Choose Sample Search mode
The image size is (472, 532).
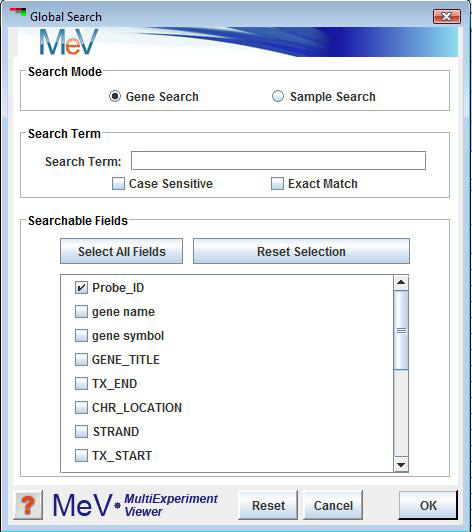(x=278, y=96)
